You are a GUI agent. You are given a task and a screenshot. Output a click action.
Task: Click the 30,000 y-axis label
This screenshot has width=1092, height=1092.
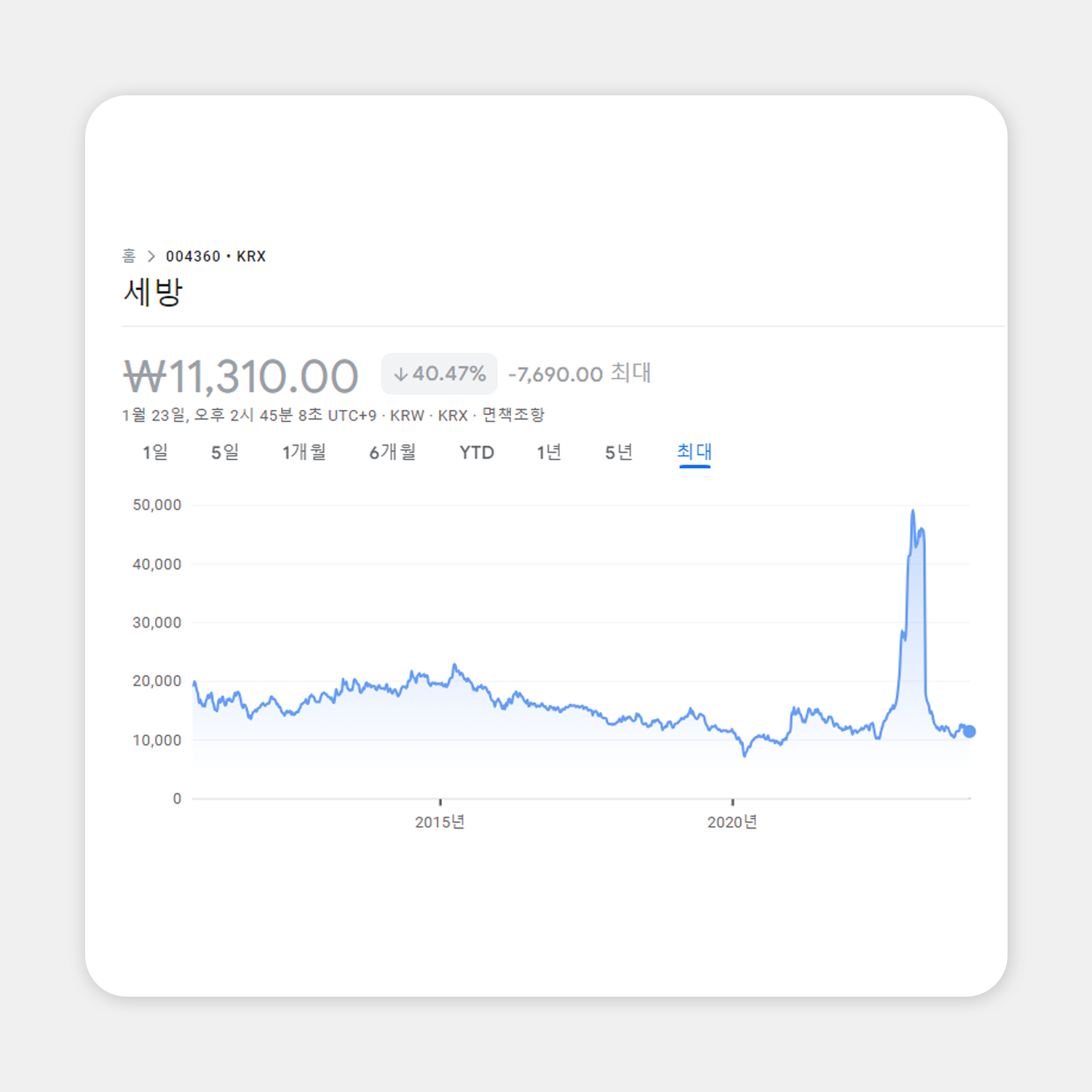[x=157, y=622]
